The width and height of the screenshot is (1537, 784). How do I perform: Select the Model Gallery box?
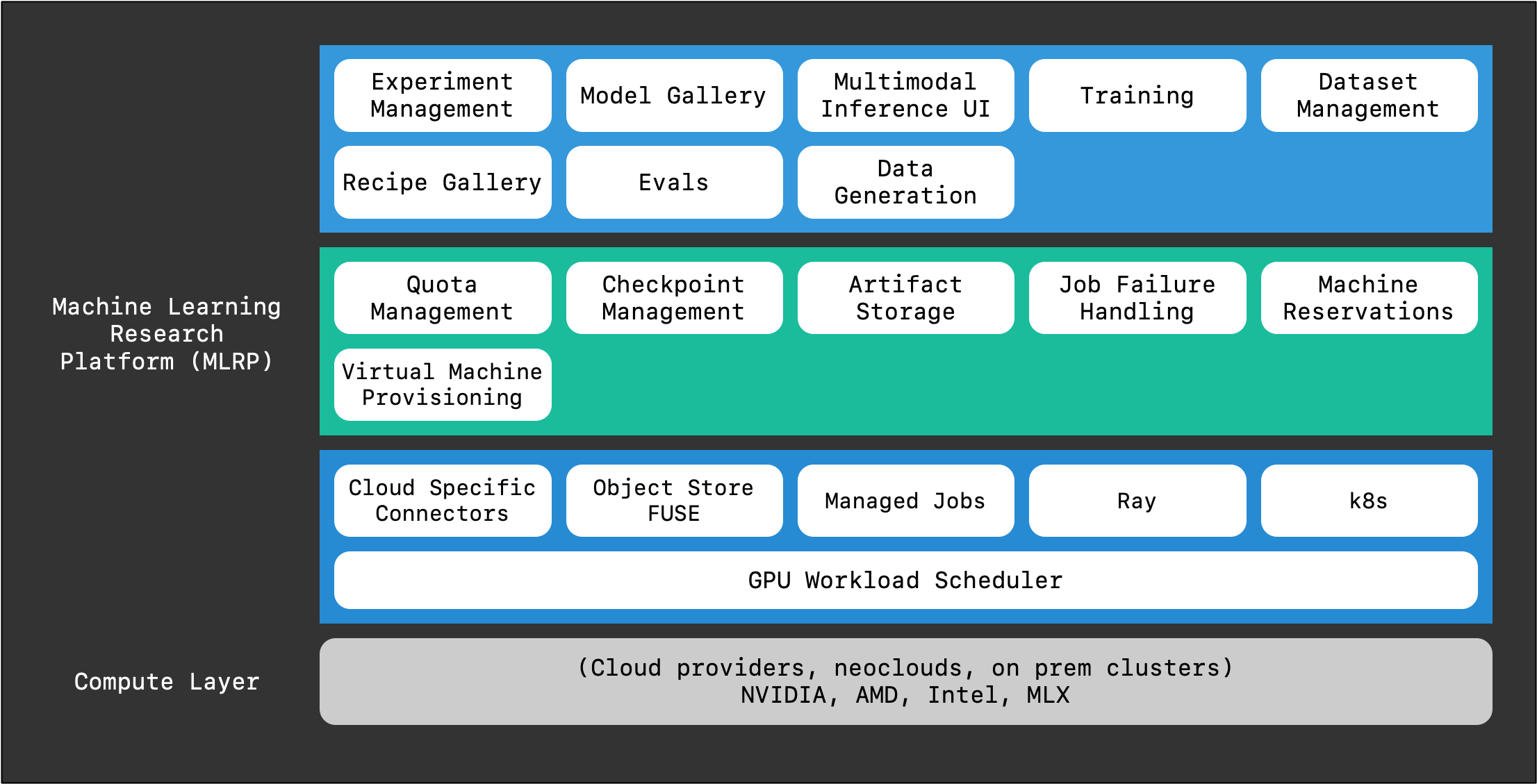673,95
